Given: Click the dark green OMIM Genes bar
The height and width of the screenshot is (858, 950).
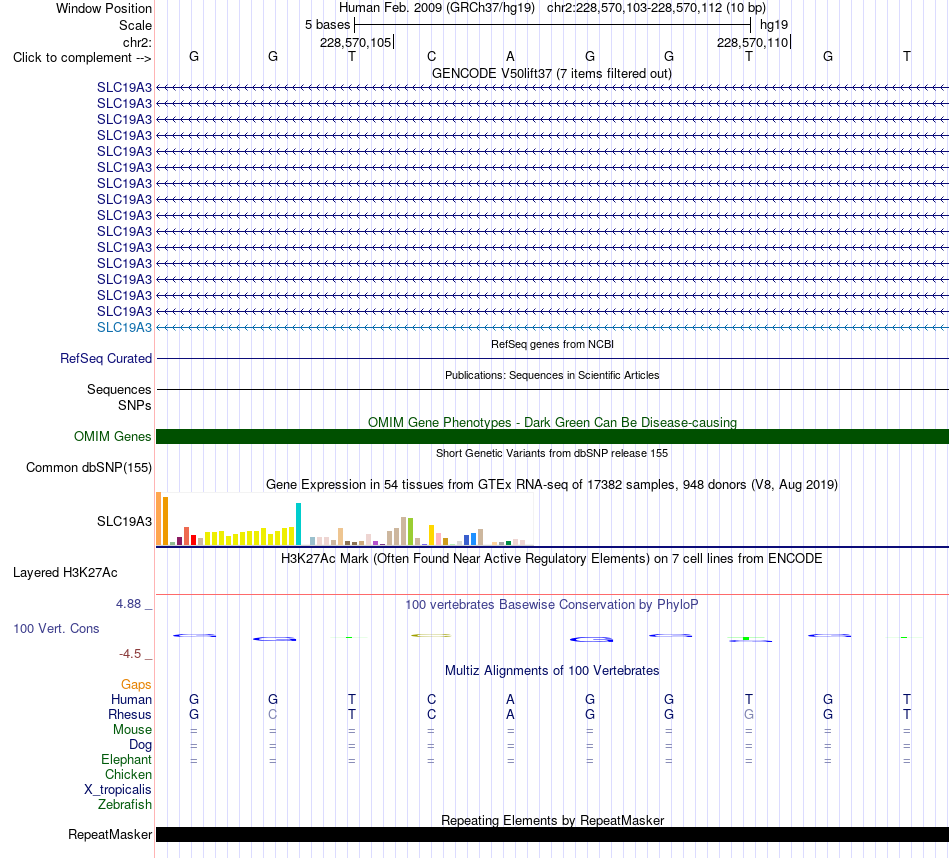Looking at the screenshot, I should click(552, 436).
